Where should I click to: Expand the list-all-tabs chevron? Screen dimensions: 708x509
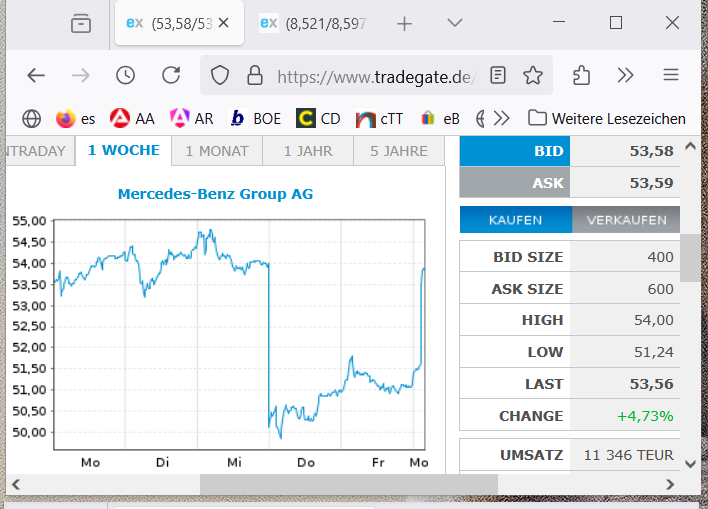pos(455,23)
